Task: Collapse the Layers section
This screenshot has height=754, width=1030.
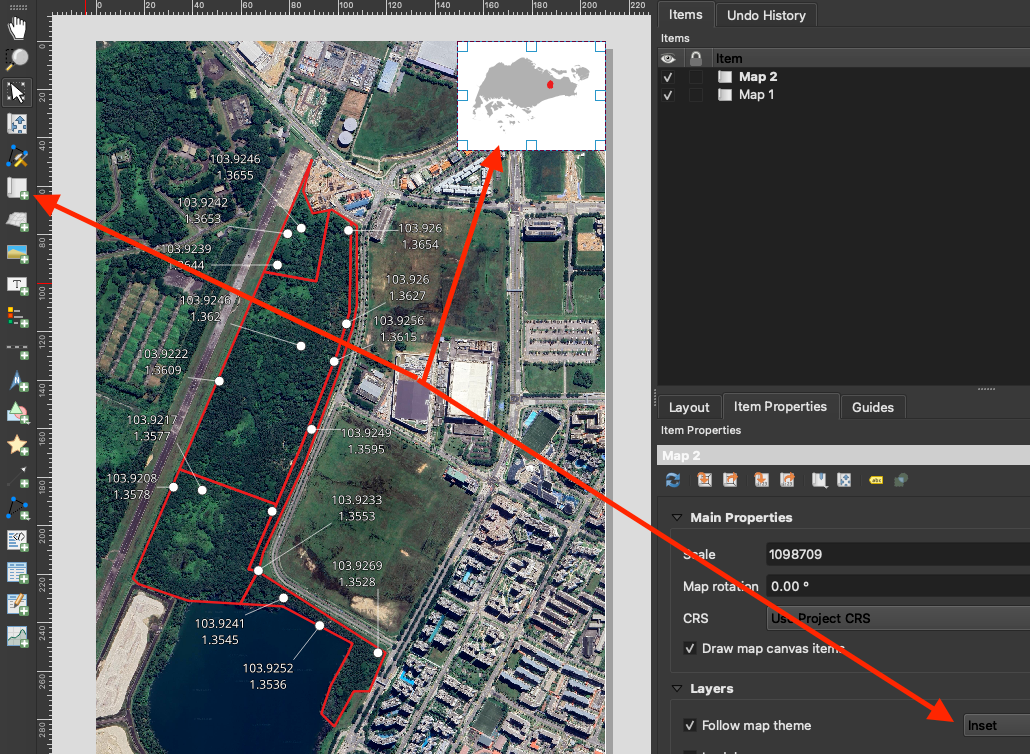Action: point(678,688)
